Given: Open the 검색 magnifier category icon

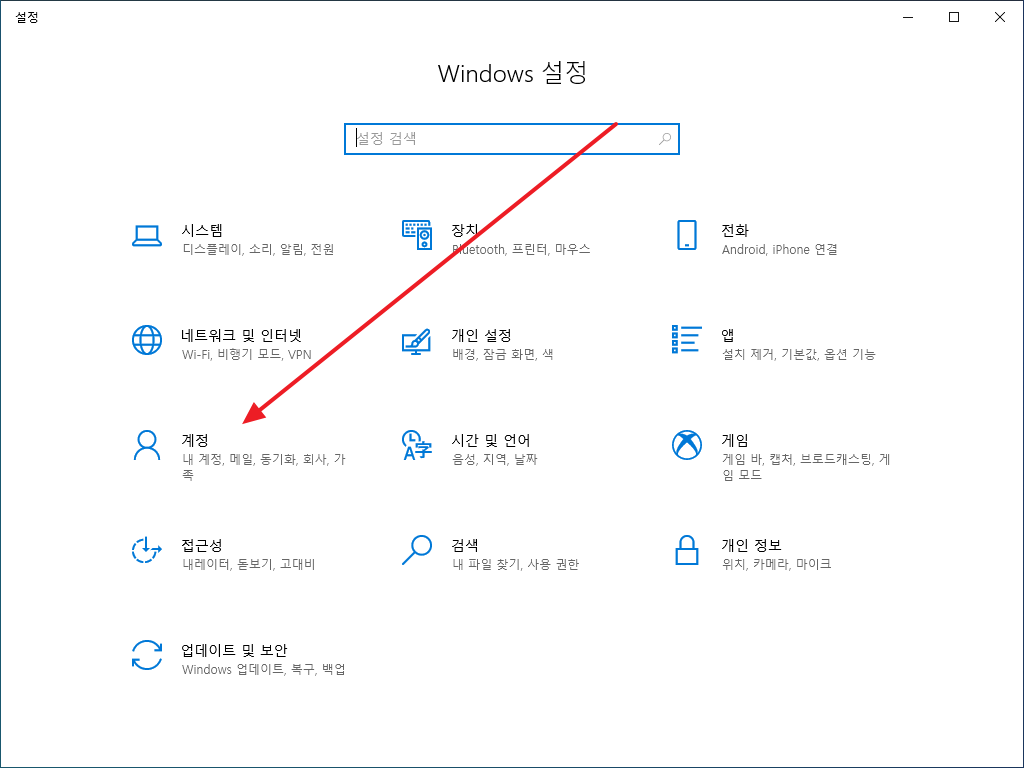Looking at the screenshot, I should [x=417, y=550].
